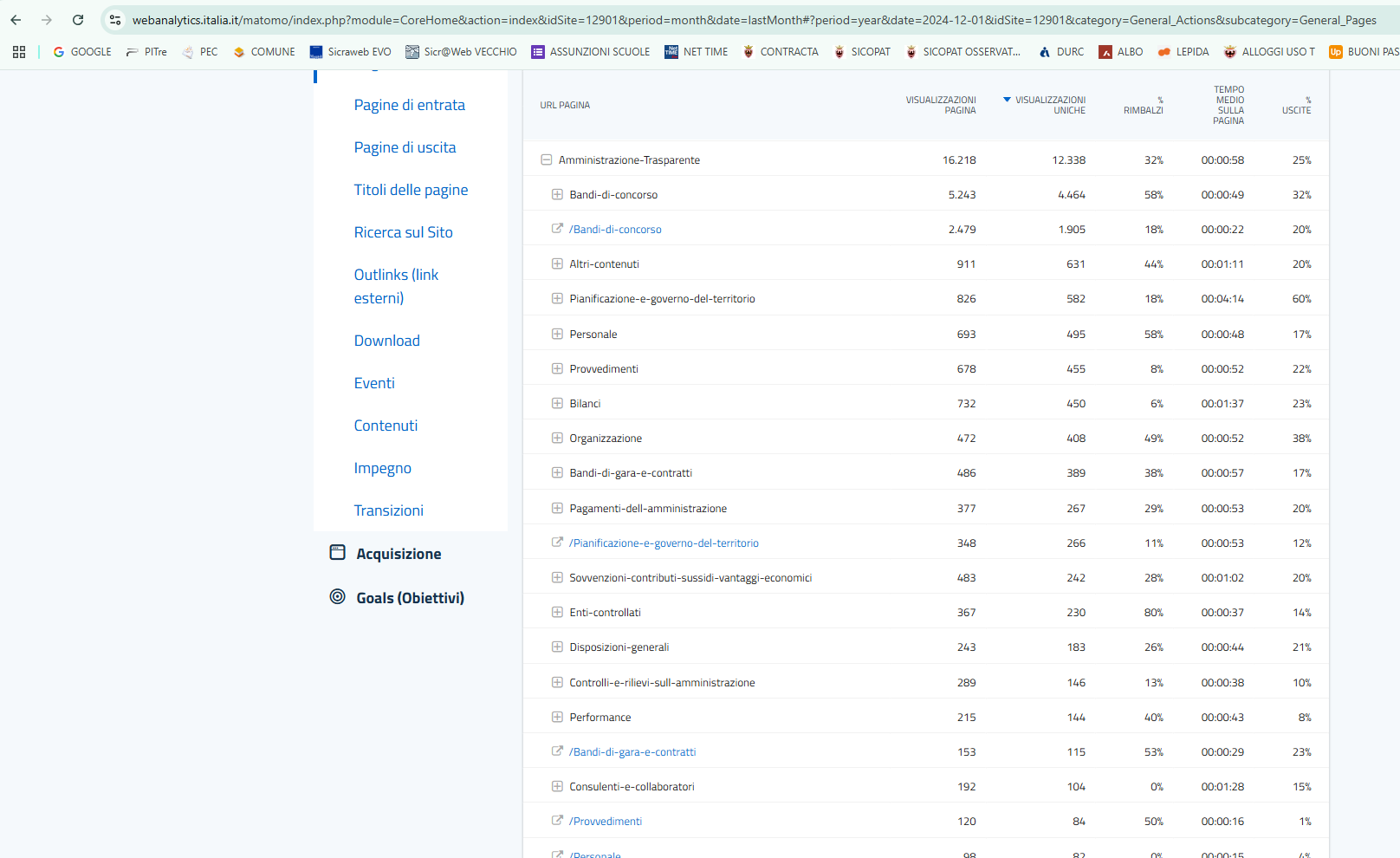
Task: Collapse the Amministrazione-Trasparente row
Action: (547, 159)
